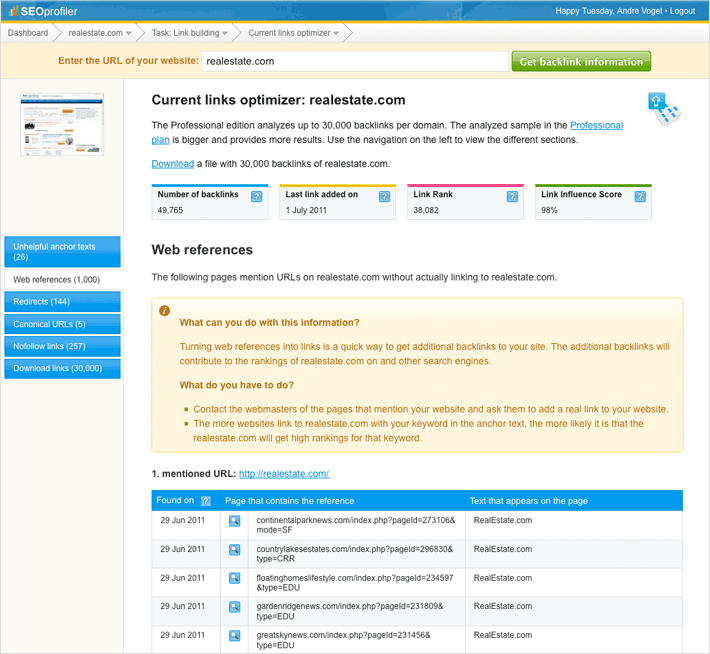710x654 pixels.
Task: Select Redirects (144) in sidebar
Action: pos(62,301)
